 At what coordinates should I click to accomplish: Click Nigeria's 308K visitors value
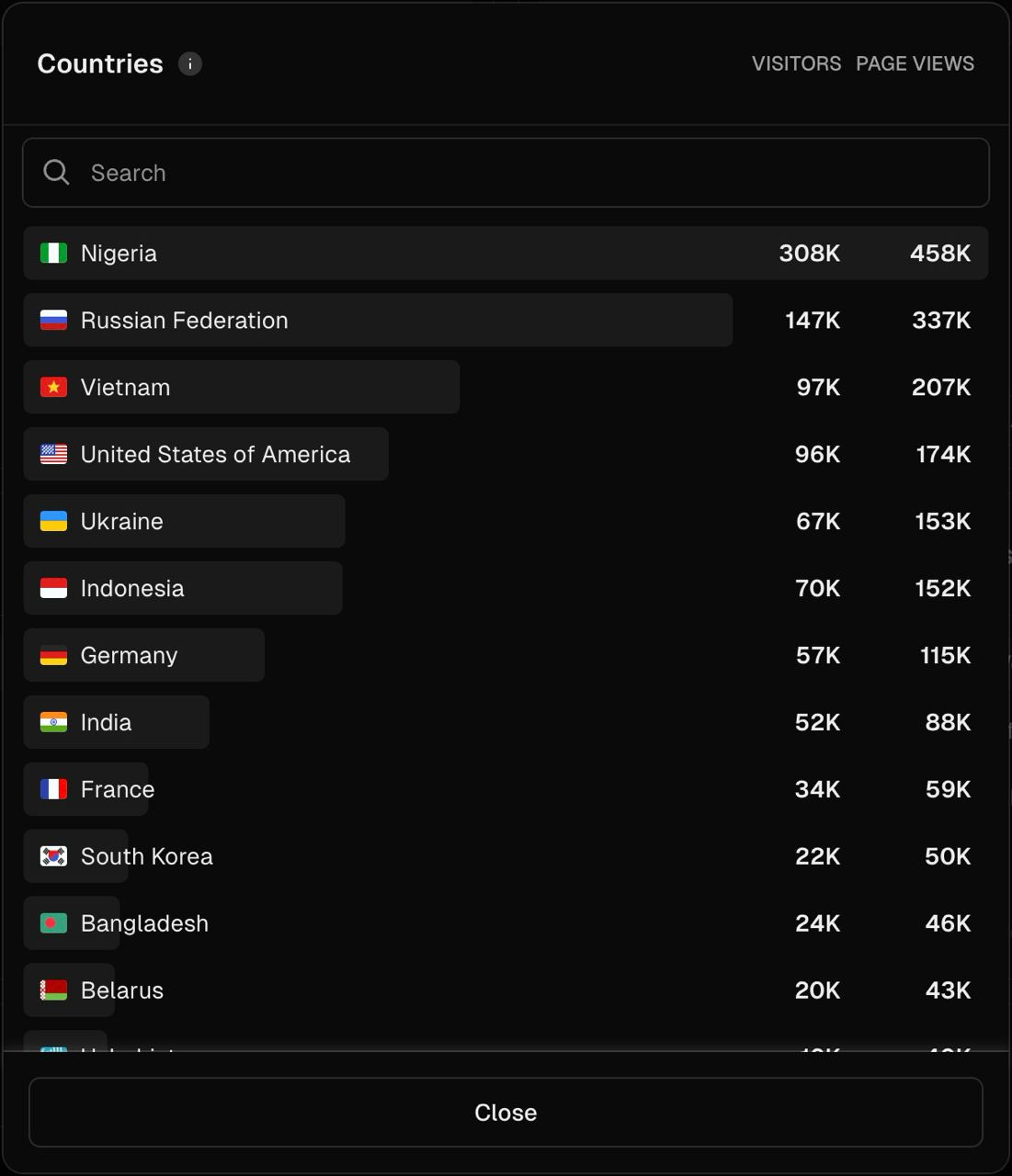pyautogui.click(x=809, y=254)
